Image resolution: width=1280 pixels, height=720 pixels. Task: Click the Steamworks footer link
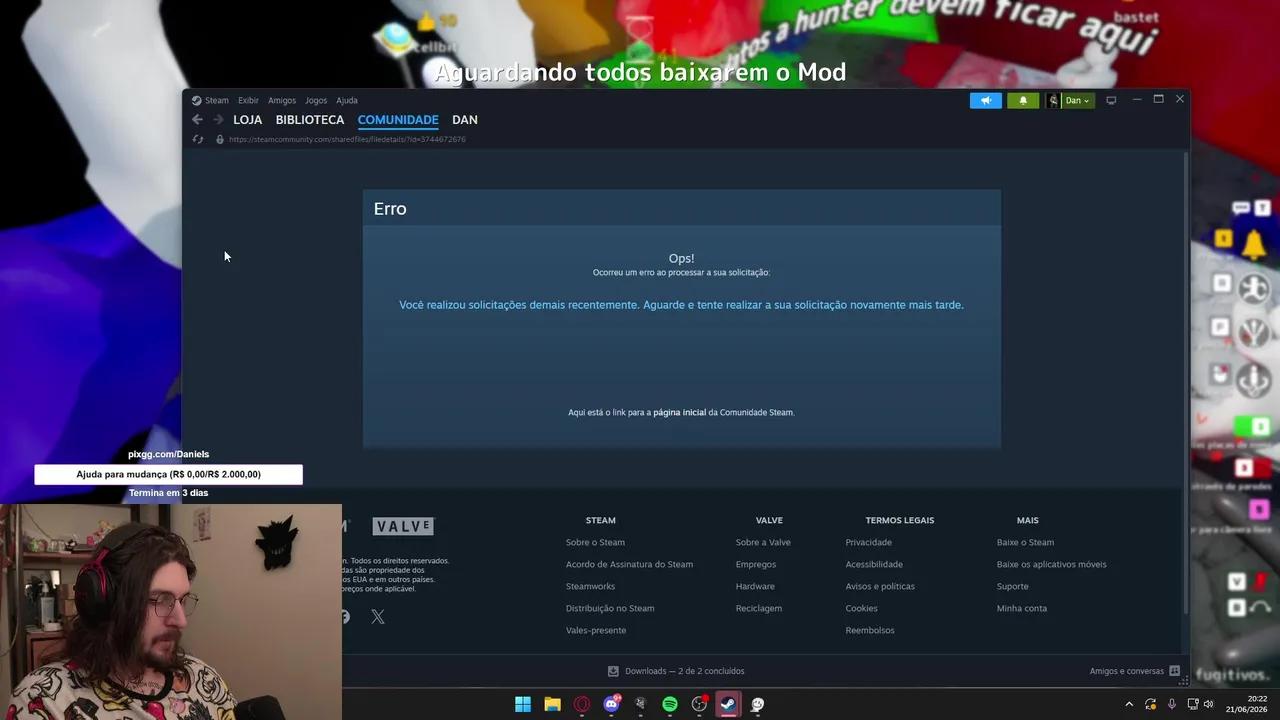[x=590, y=586]
